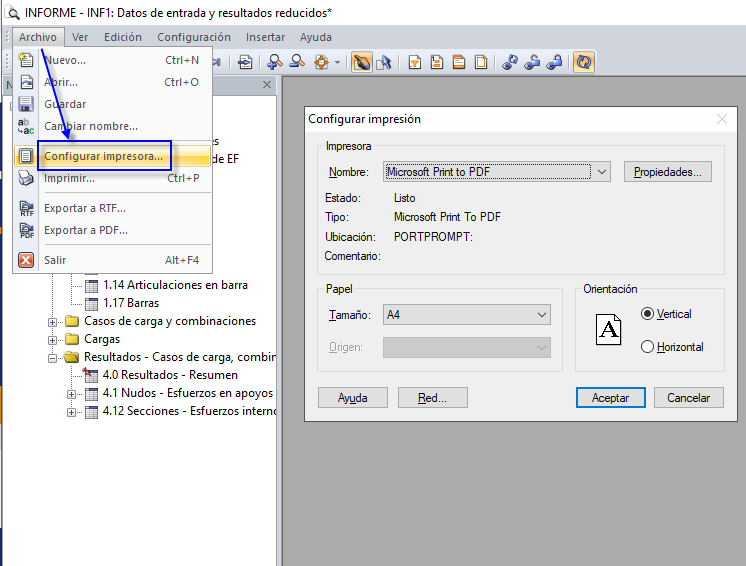This screenshot has width=746, height=566.
Task: Open the Ver menu
Action: (80, 37)
